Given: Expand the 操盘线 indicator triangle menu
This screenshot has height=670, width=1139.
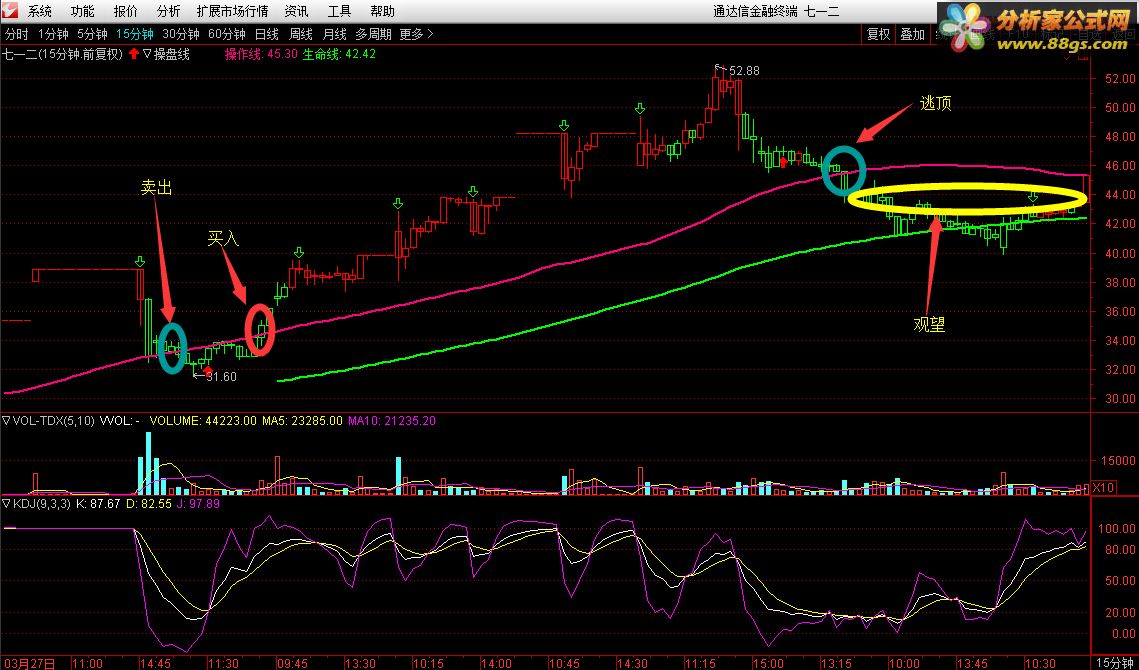Looking at the screenshot, I should (x=147, y=54).
